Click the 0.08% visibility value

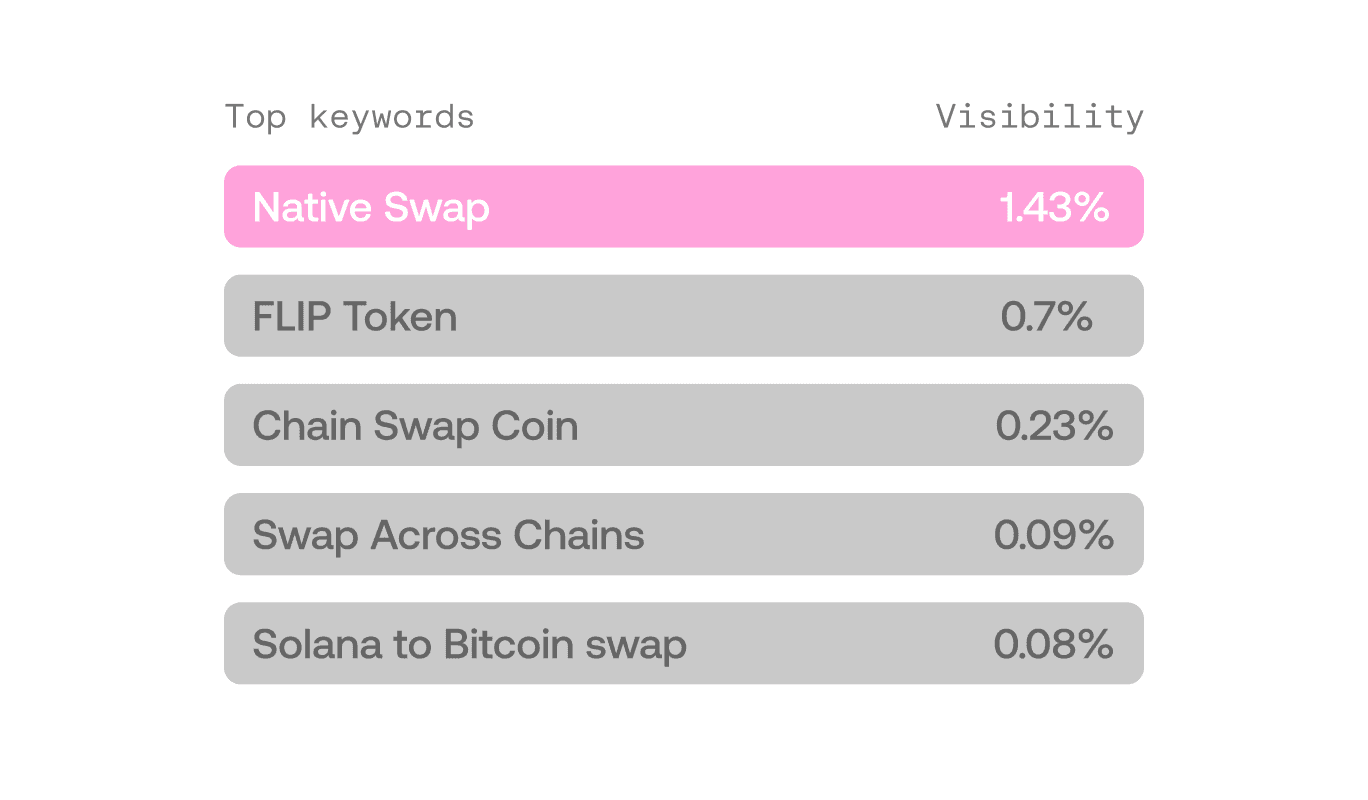1054,644
